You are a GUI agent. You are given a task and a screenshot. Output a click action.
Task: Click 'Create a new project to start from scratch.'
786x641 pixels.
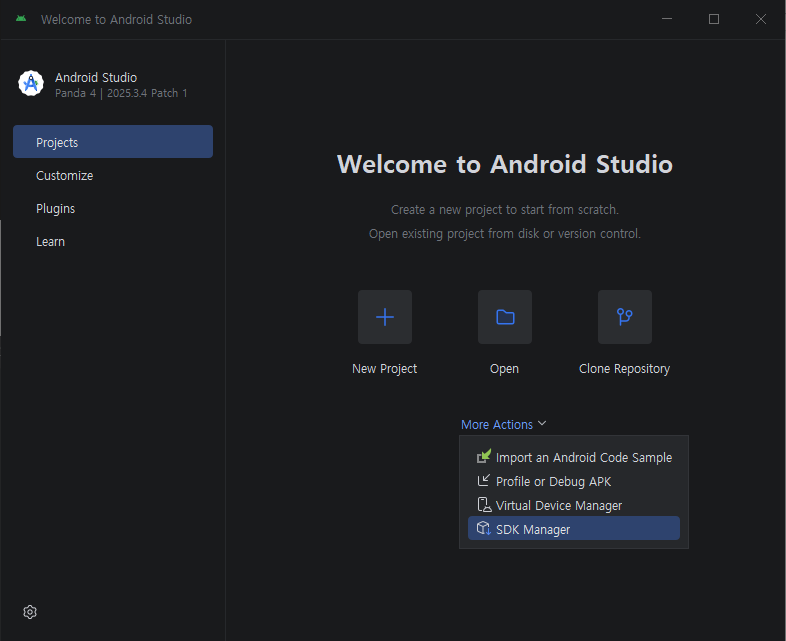(x=505, y=209)
